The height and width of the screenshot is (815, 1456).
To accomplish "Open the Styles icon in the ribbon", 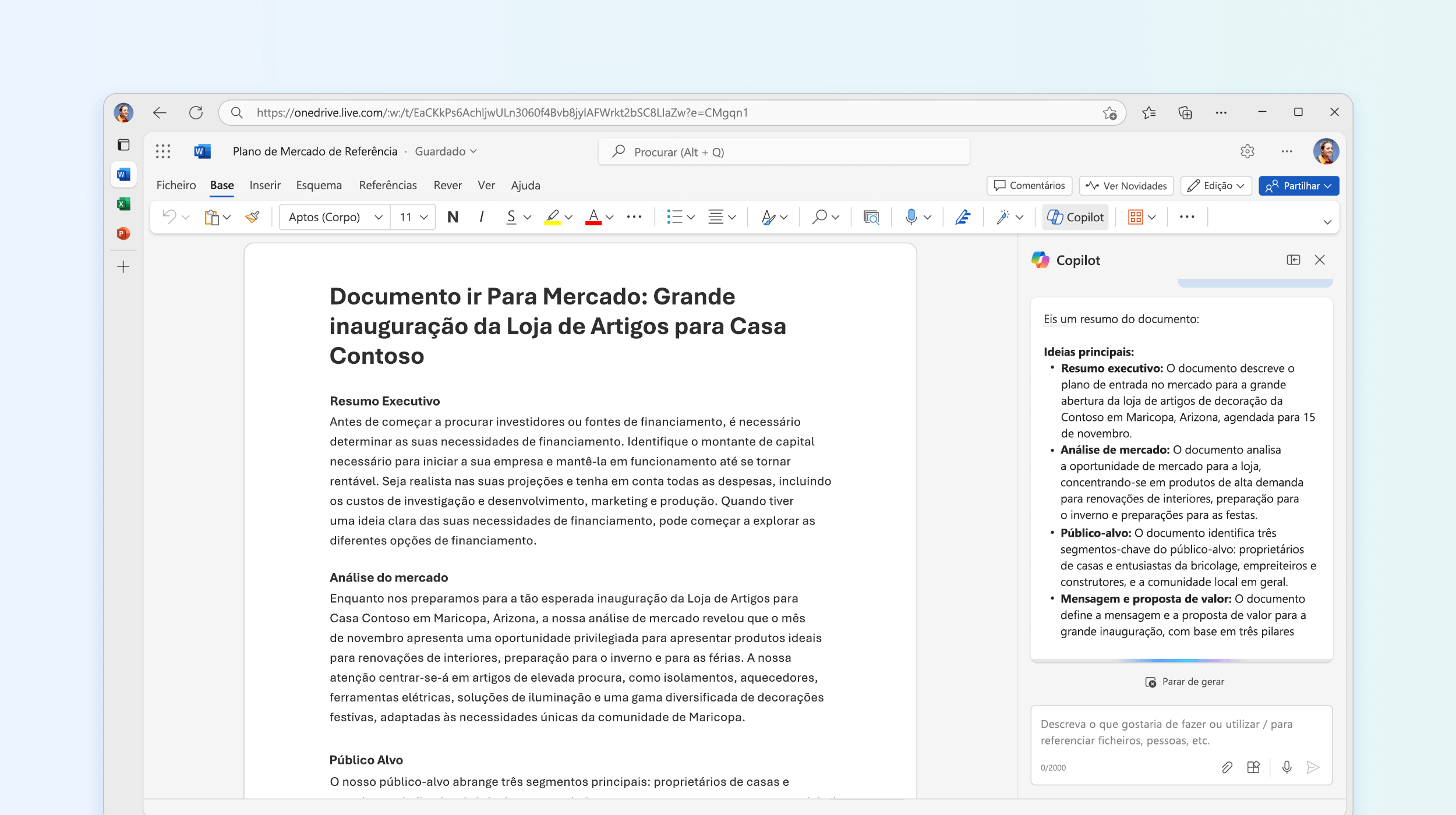I will coord(768,217).
